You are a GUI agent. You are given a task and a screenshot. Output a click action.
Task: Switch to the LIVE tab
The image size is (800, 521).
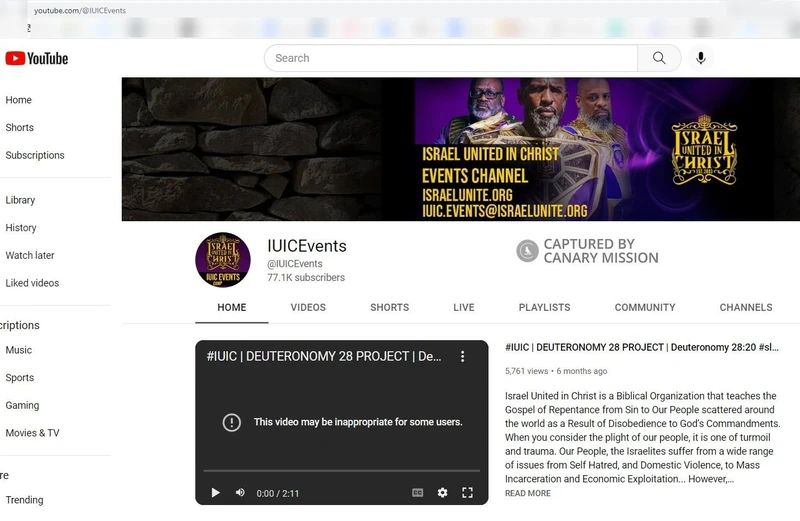click(464, 307)
